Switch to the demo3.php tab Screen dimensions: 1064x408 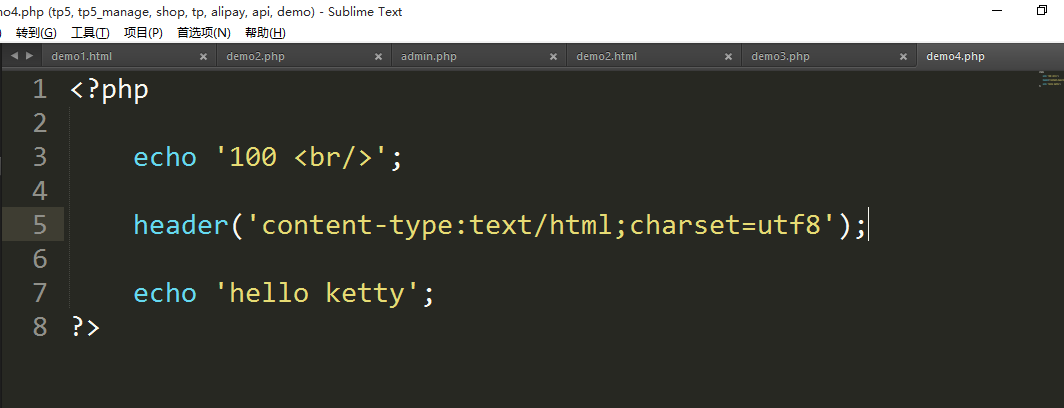[x=780, y=57]
